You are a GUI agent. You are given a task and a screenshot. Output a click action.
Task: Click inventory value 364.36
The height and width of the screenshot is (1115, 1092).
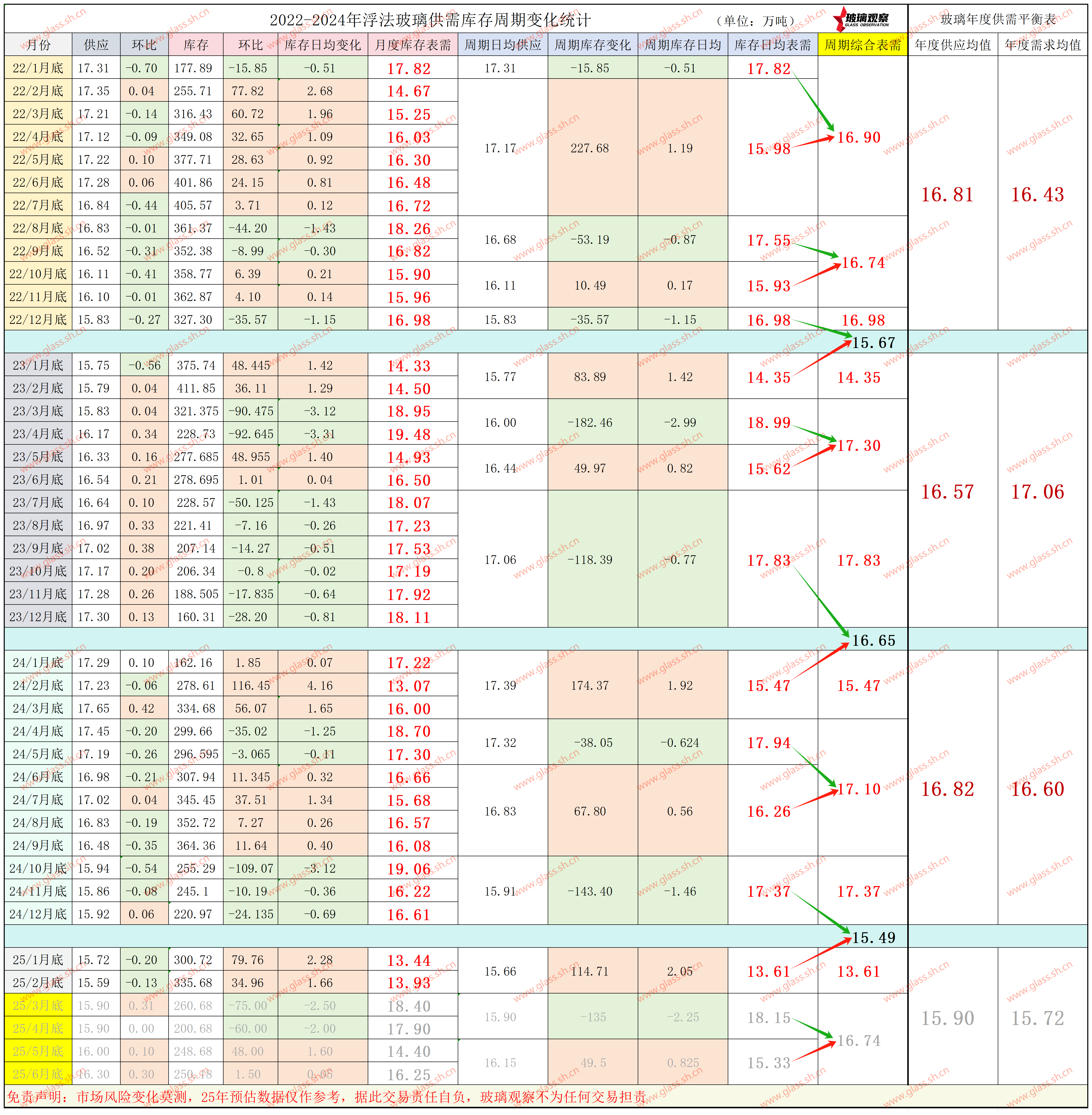click(x=196, y=845)
